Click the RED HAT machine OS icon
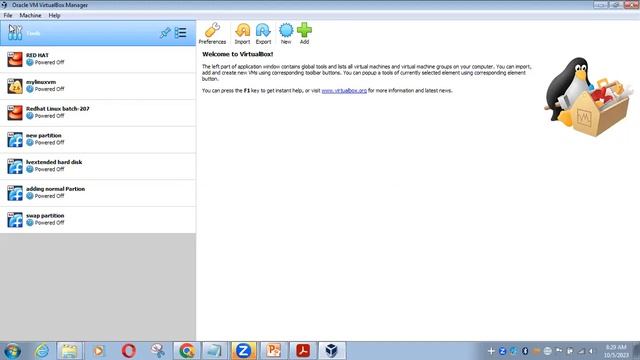The image size is (640, 360). (15, 59)
